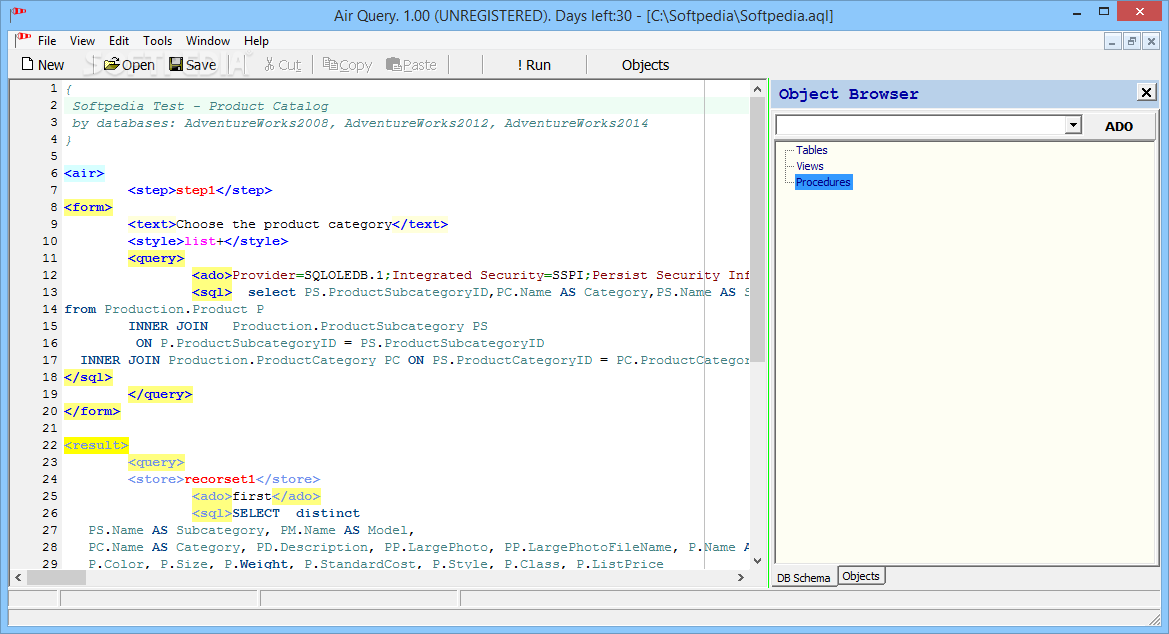This screenshot has height=634, width=1169.
Task: Switch to the DB Schema tab
Action: [803, 578]
